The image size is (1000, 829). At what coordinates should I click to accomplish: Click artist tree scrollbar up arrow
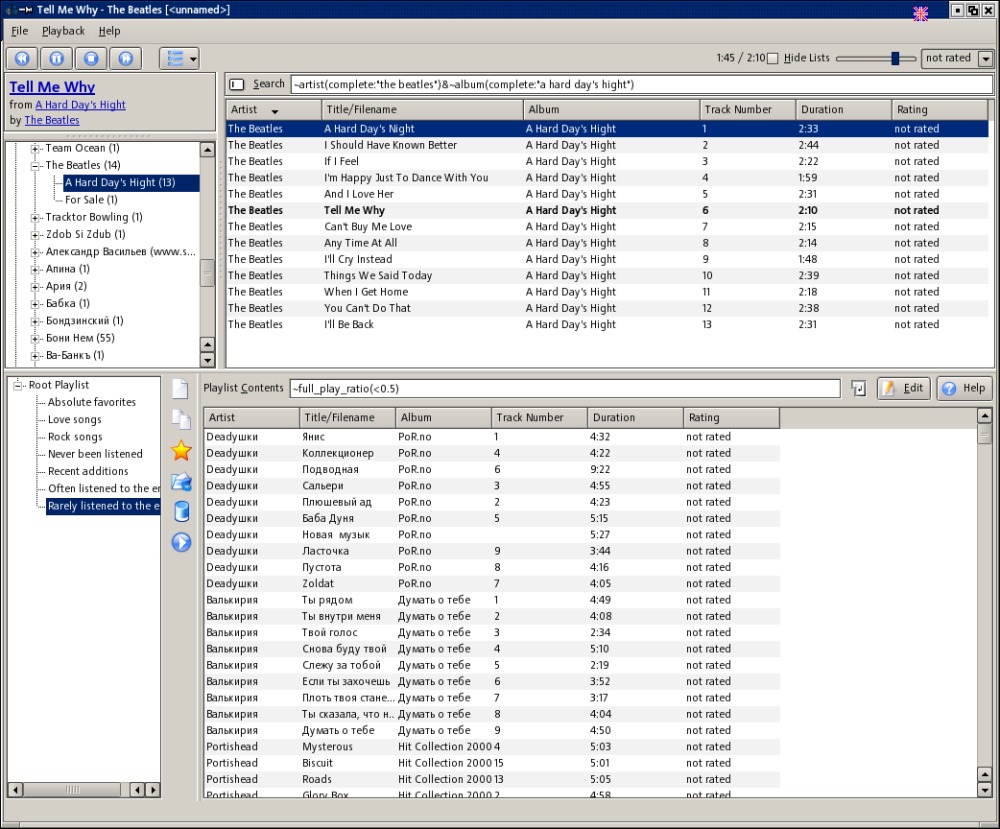coord(207,150)
